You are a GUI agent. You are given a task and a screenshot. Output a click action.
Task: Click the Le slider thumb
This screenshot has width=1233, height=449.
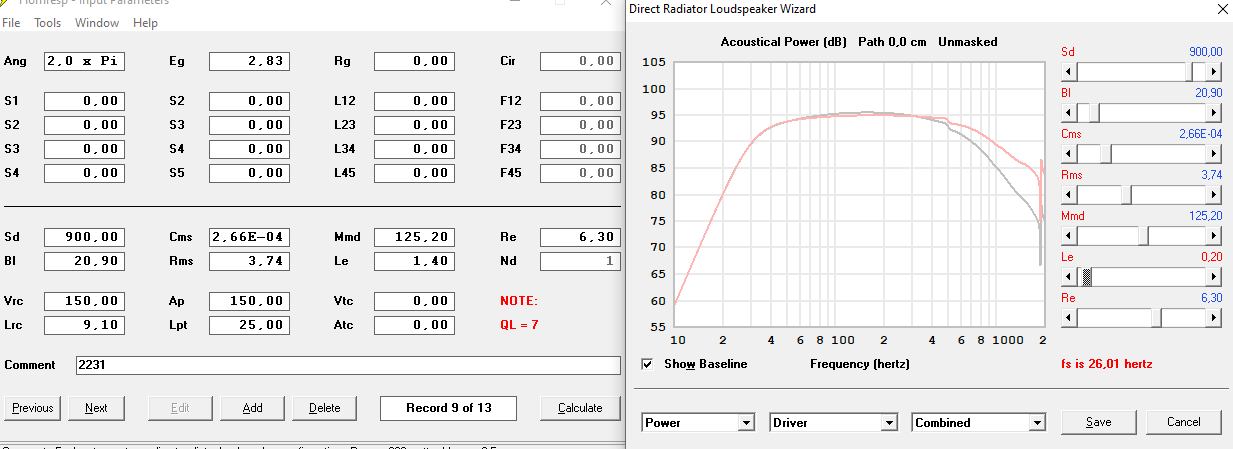pos(1087,277)
